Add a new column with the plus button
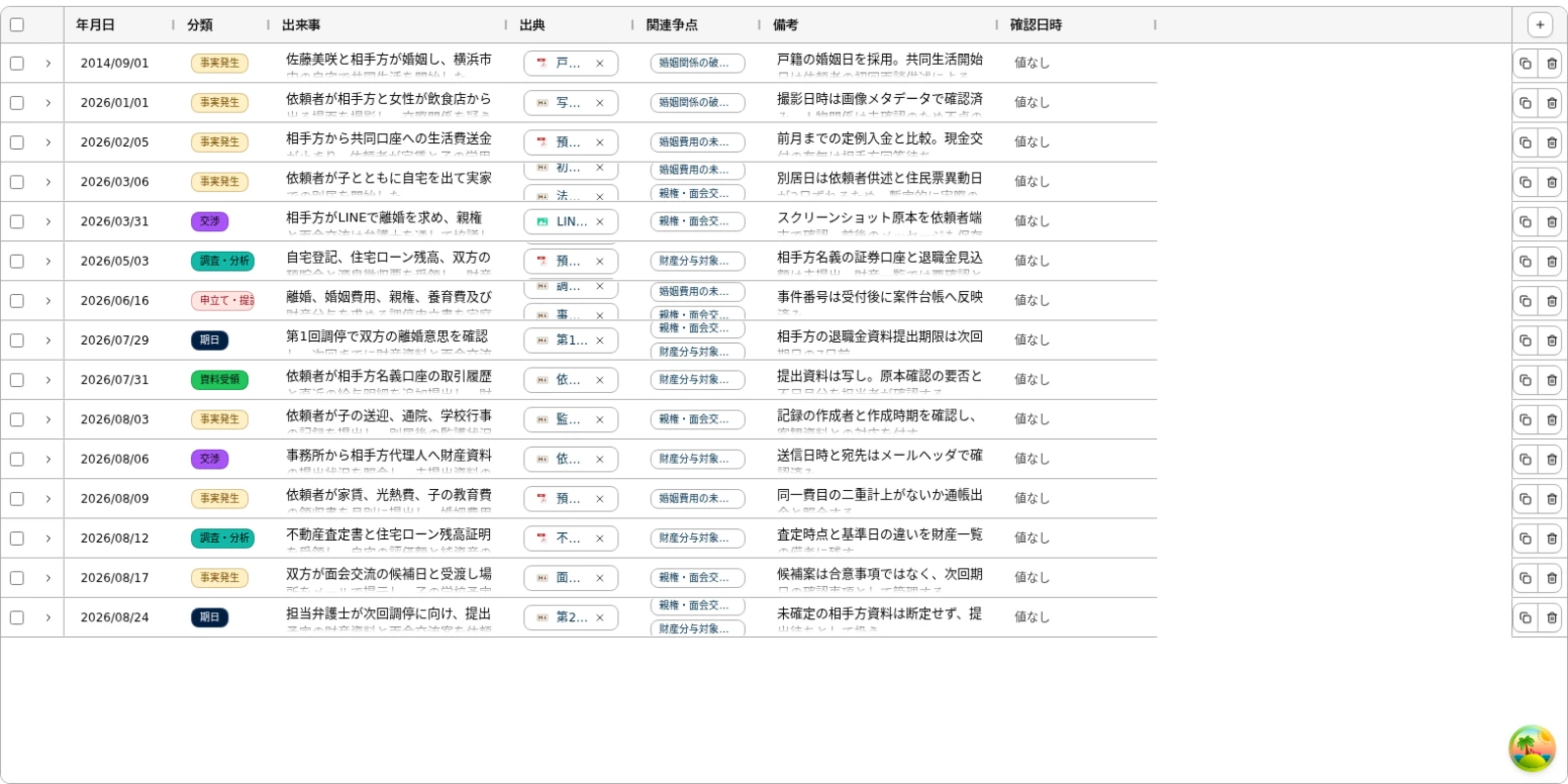The image size is (1568, 784). (1540, 25)
